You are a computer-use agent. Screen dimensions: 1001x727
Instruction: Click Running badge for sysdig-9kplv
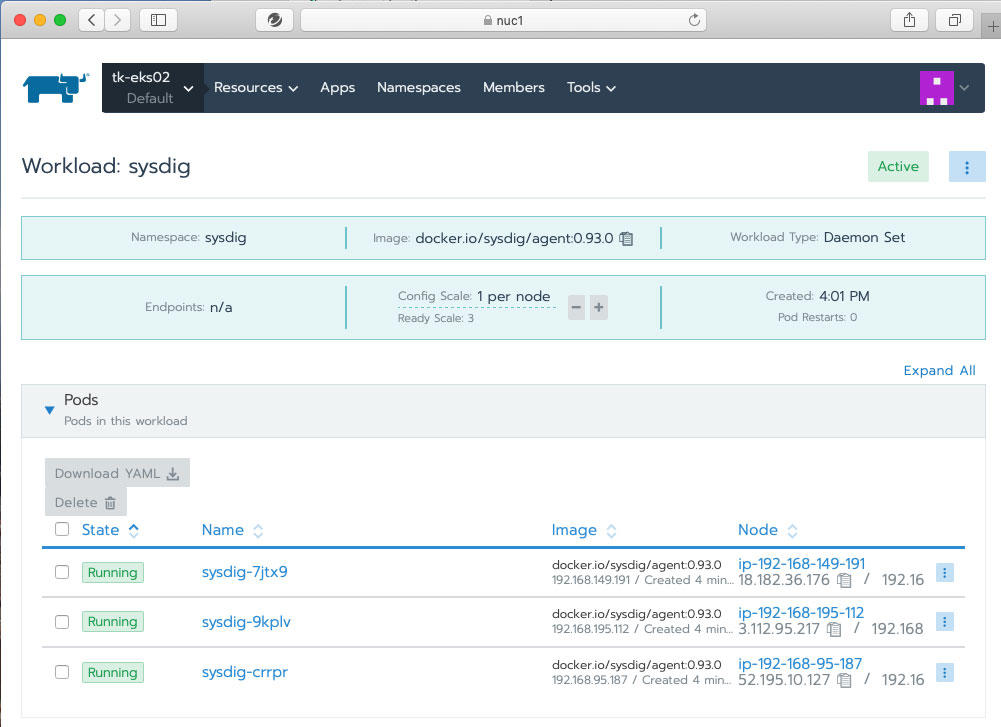pyautogui.click(x=112, y=622)
